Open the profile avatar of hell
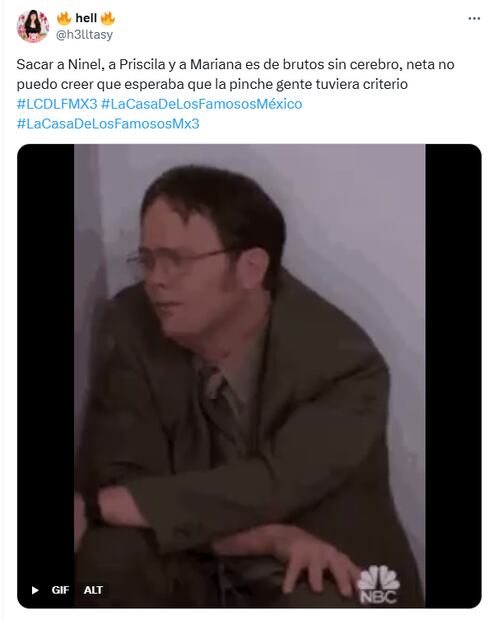 (33, 26)
